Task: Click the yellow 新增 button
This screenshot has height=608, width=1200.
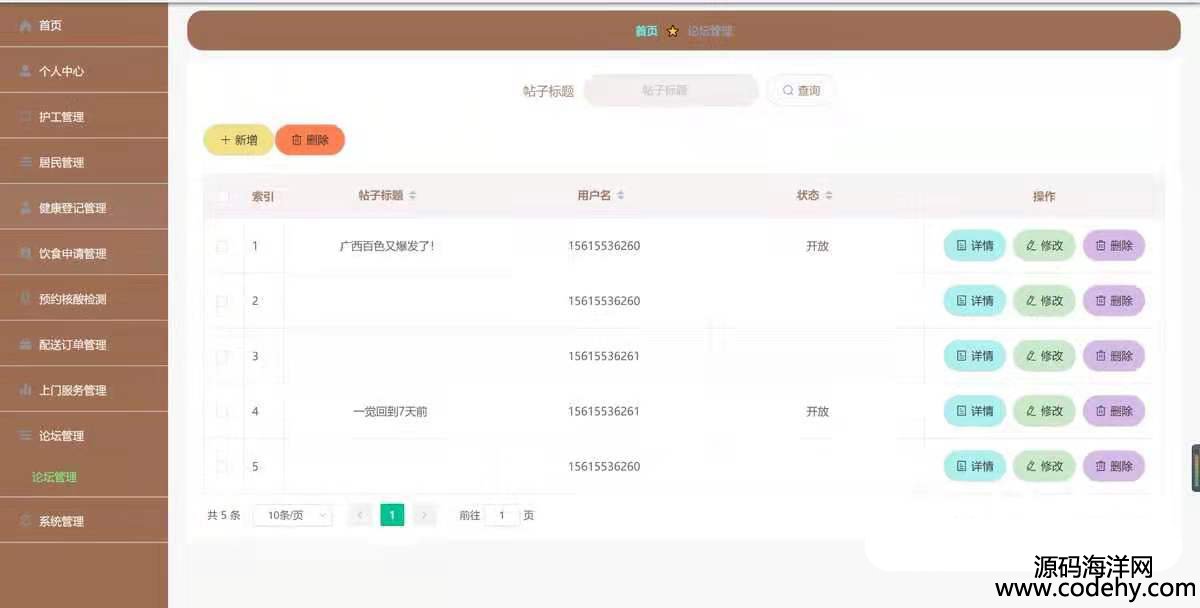Action: 238,140
